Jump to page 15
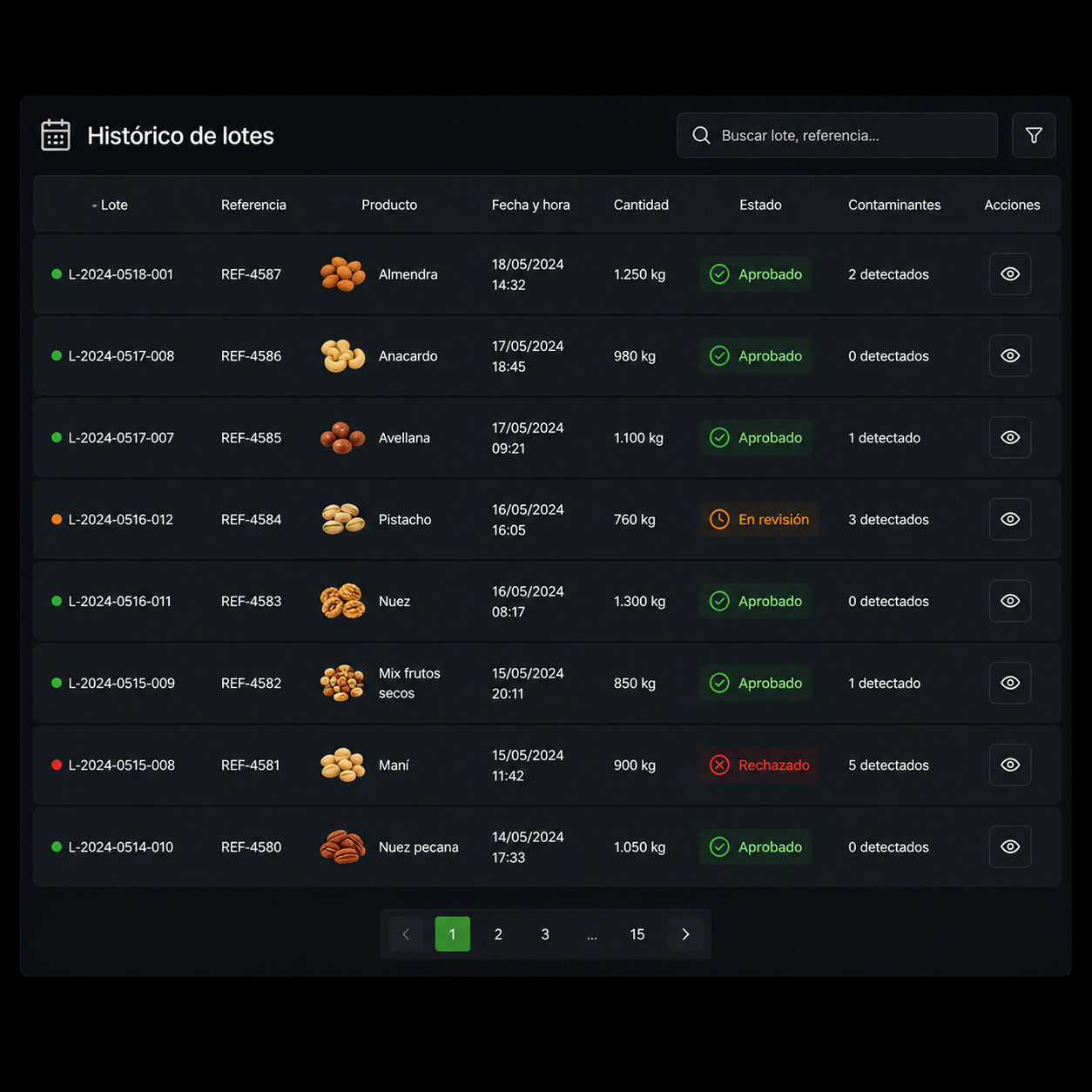This screenshot has width=1092, height=1092. pyautogui.click(x=637, y=934)
